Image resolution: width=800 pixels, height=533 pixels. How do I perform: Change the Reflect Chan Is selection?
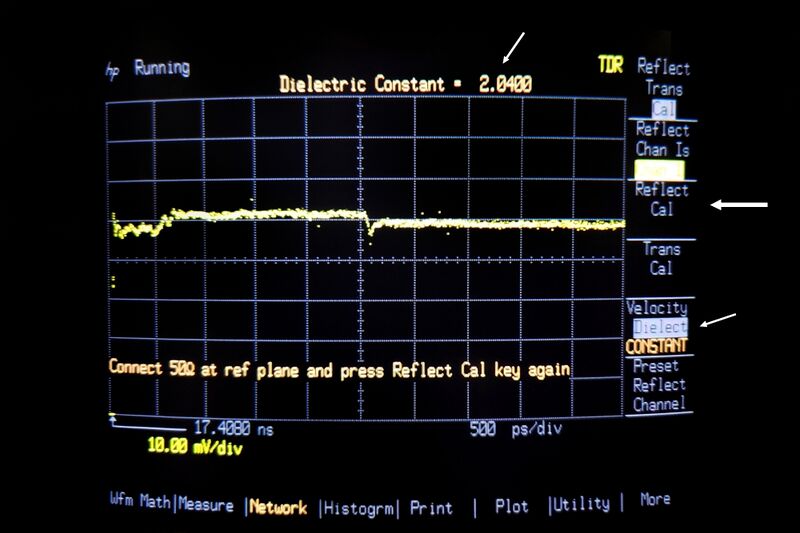(x=662, y=150)
